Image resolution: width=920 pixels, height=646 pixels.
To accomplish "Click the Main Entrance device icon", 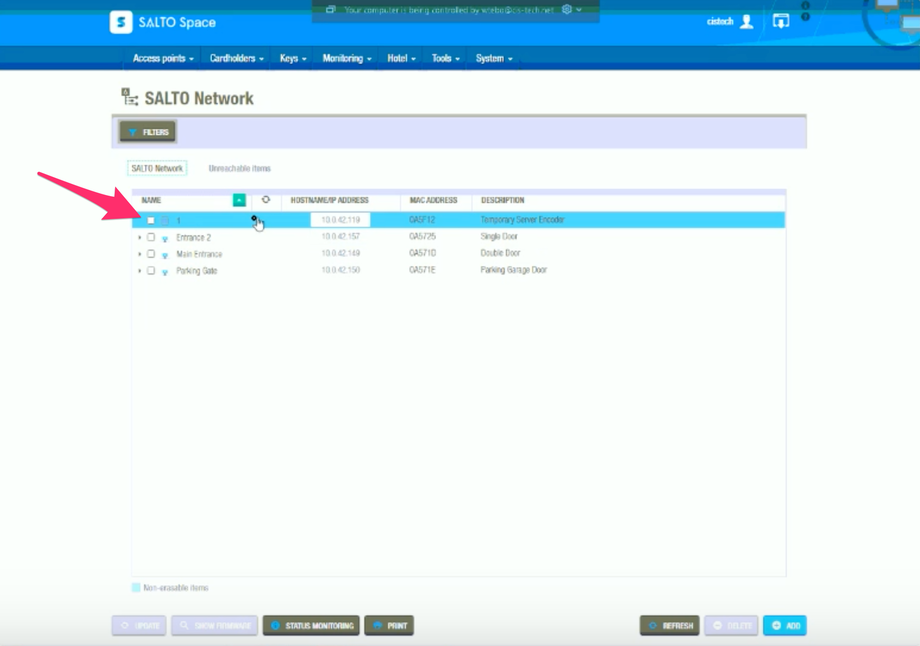I will [165, 255].
